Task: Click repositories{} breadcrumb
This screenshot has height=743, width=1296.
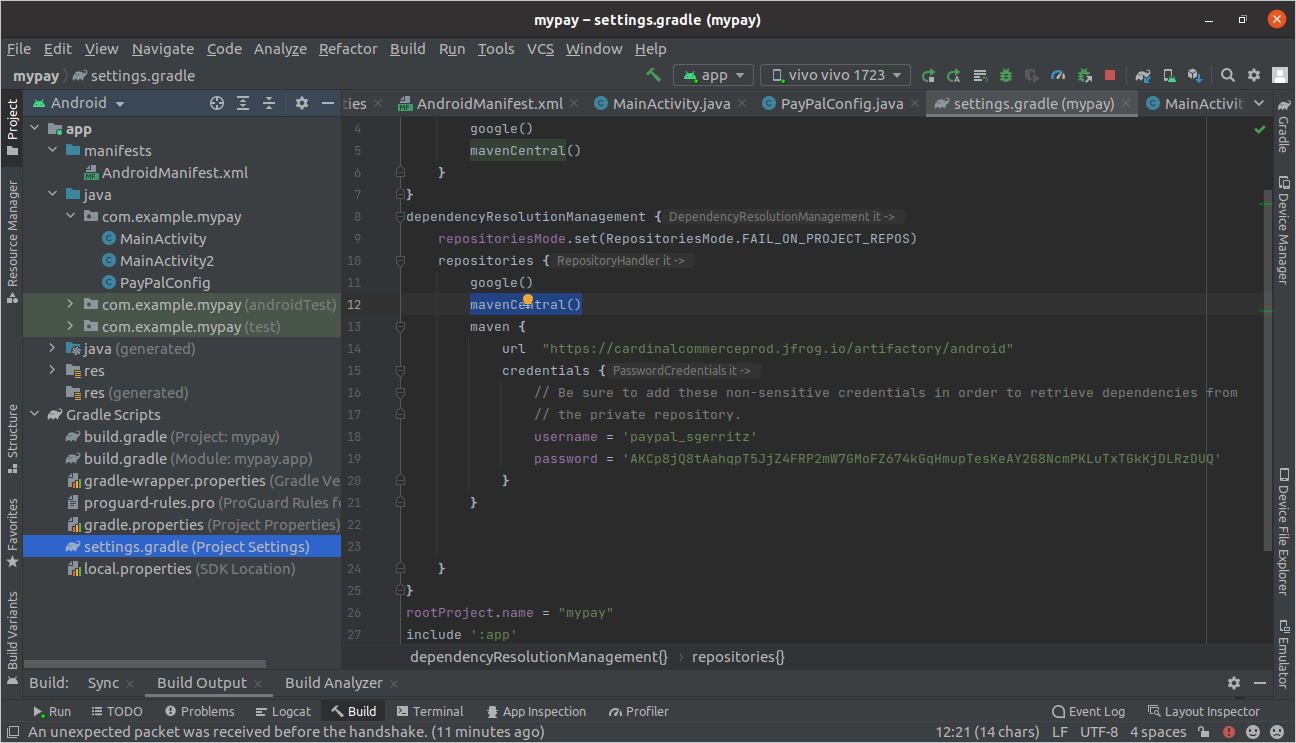Action: [x=738, y=657]
